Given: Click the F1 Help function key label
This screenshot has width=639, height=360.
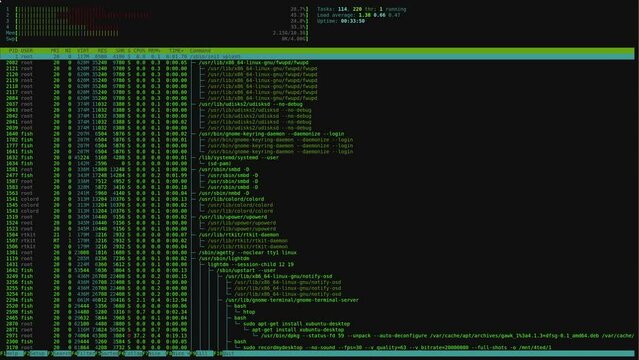Looking at the screenshot, I should pos(12,353).
